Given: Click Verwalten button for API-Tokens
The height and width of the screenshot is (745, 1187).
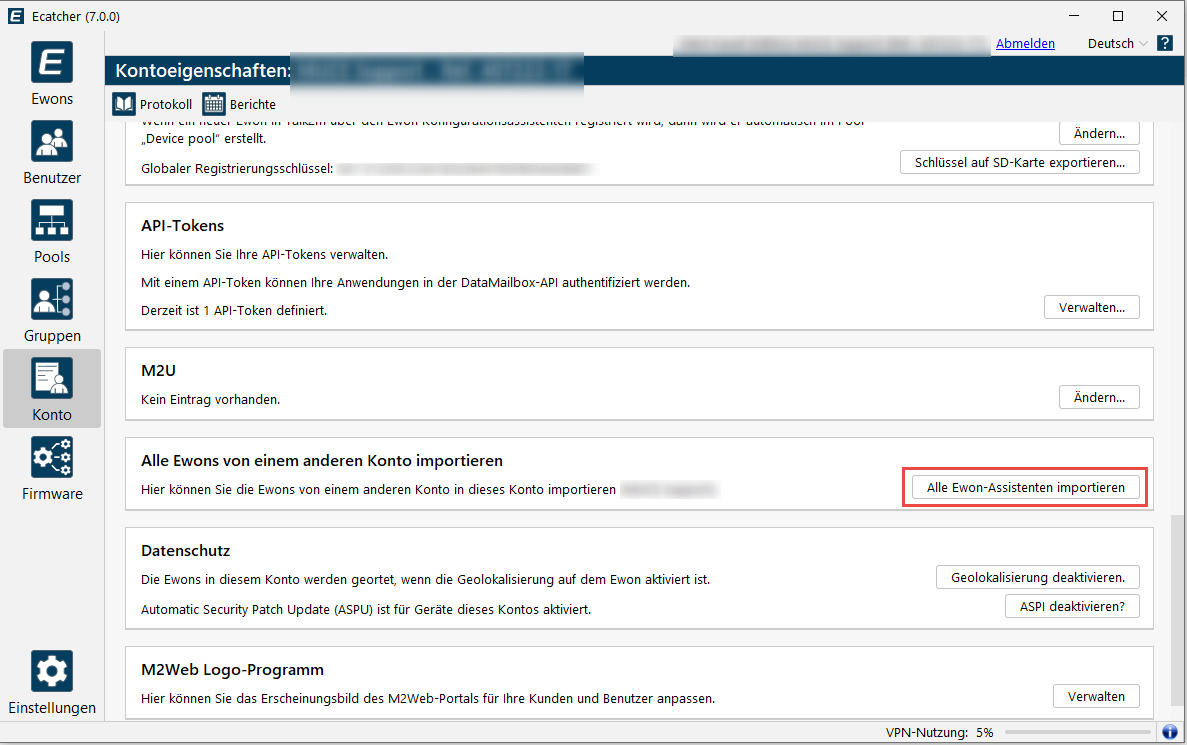Looking at the screenshot, I should pyautogui.click(x=1091, y=308).
